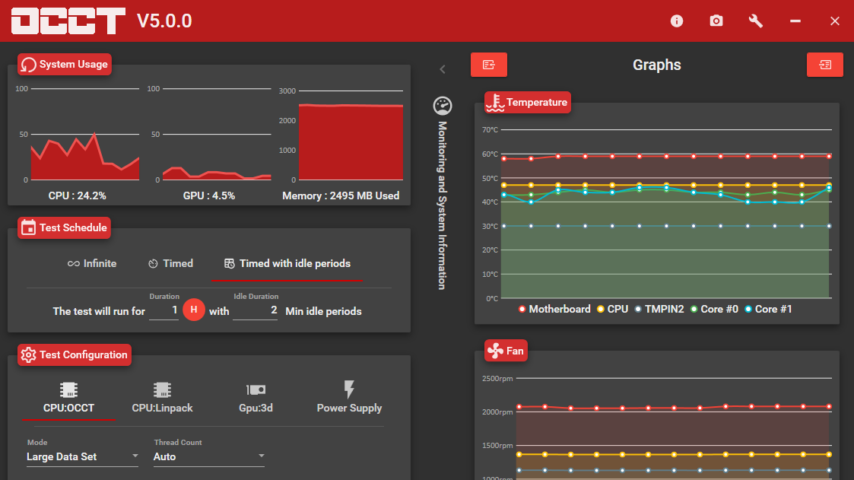Toggle Core #1 series in temperature legend

768,309
